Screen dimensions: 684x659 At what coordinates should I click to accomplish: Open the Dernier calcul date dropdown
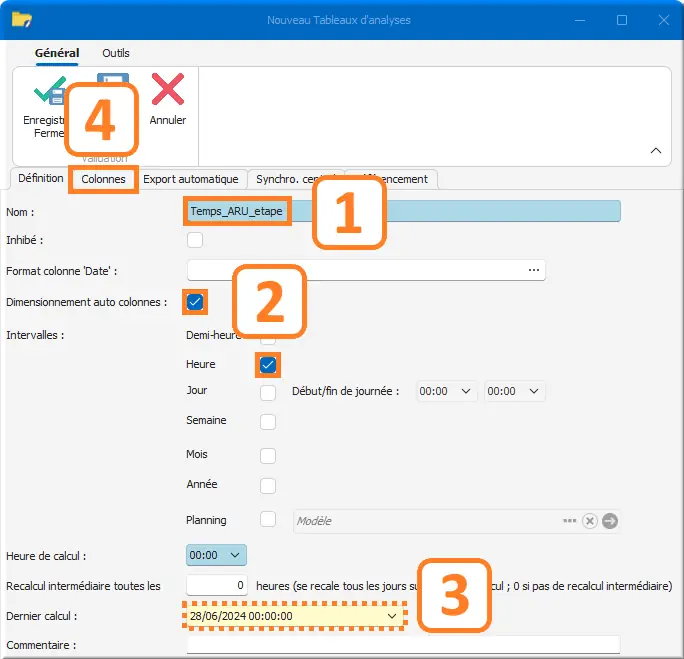pos(392,616)
